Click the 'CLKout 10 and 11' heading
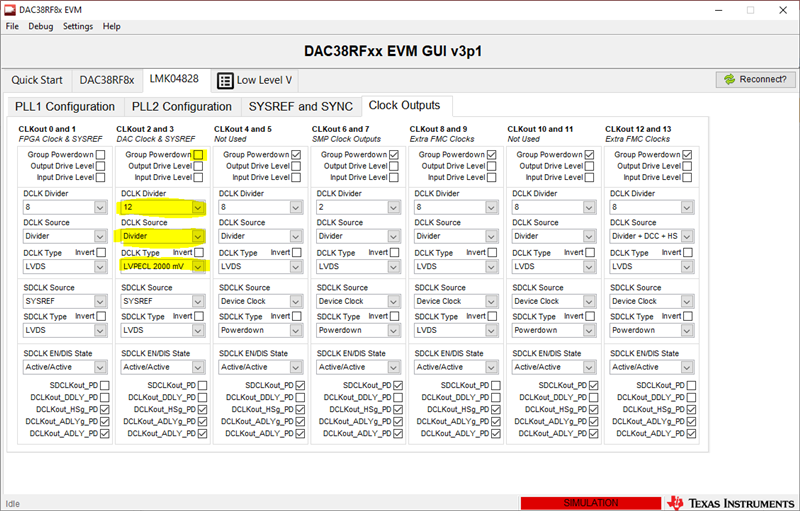This screenshot has width=800, height=511. tap(540, 129)
